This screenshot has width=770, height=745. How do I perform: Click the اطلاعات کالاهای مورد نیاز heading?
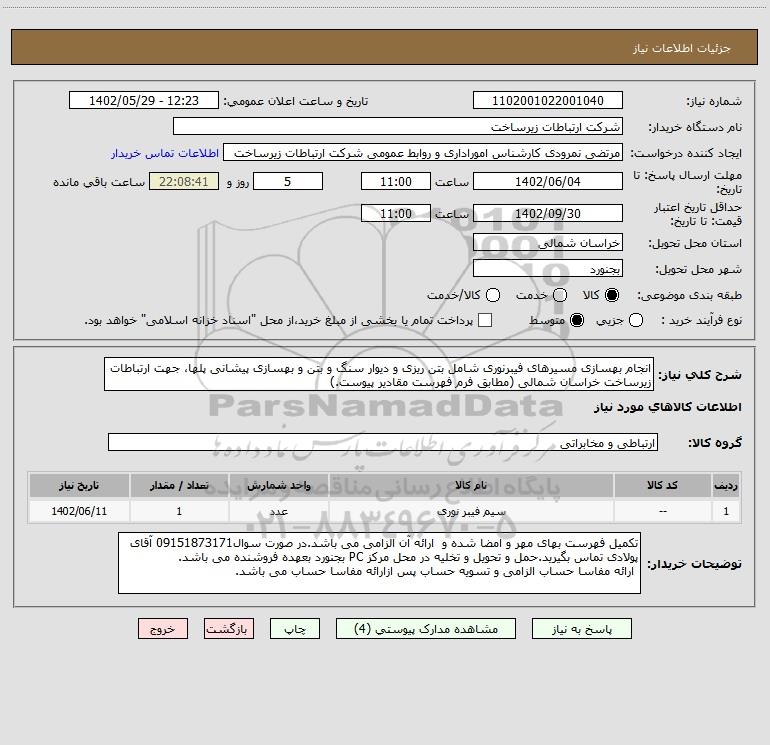pyautogui.click(x=667, y=407)
